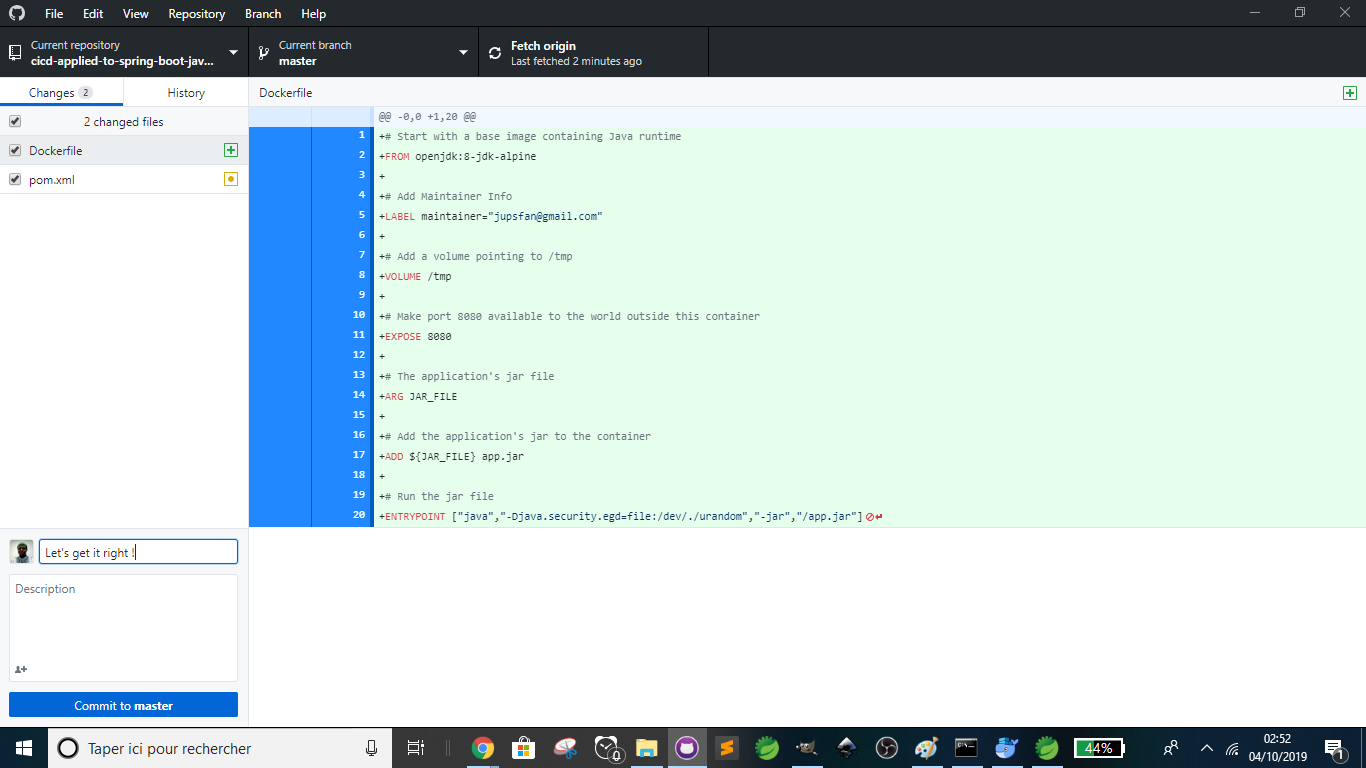Viewport: 1366px width, 768px height.
Task: Open Docker Desktop whale icon in taskbar
Action: tap(1007, 748)
